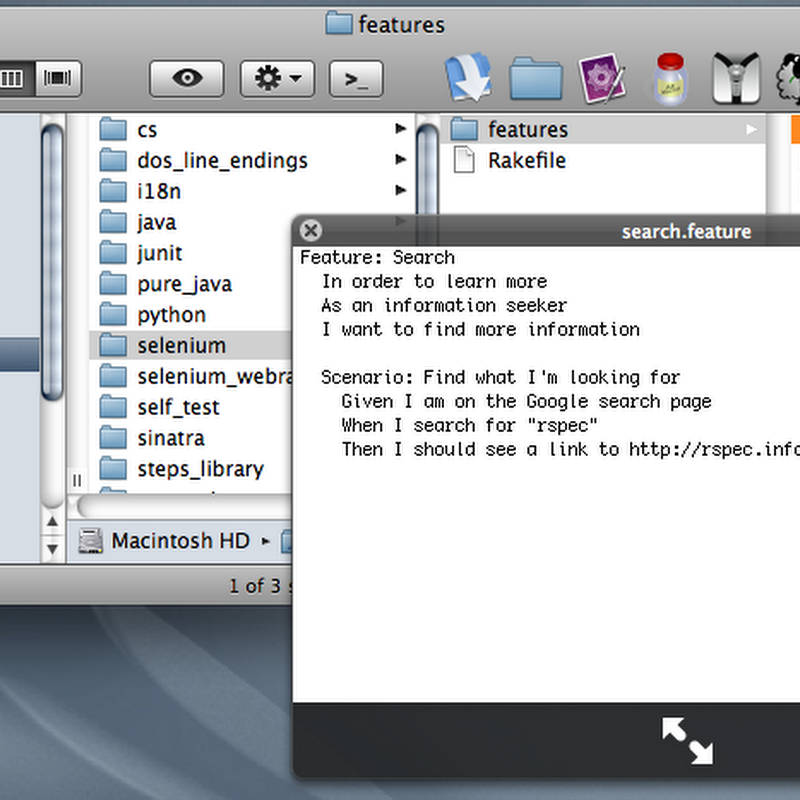Expand the dos_line_endings folder arrow
Viewport: 800px width, 800px height.
pos(401,159)
